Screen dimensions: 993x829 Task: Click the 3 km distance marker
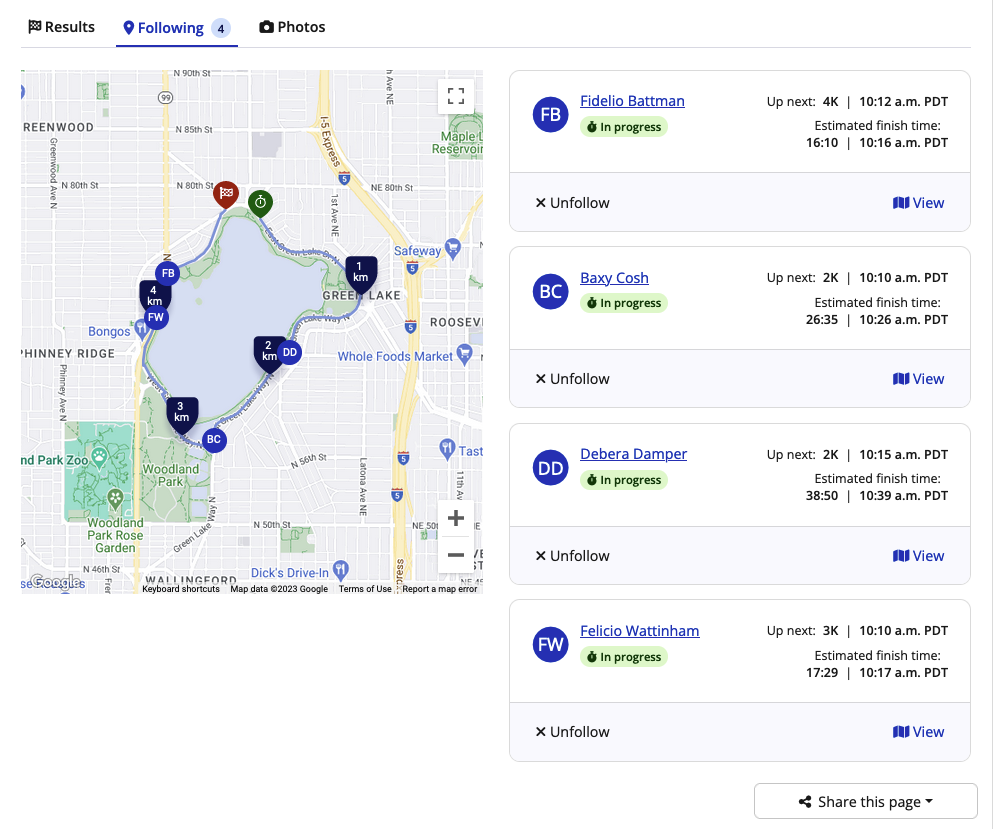[x=181, y=411]
